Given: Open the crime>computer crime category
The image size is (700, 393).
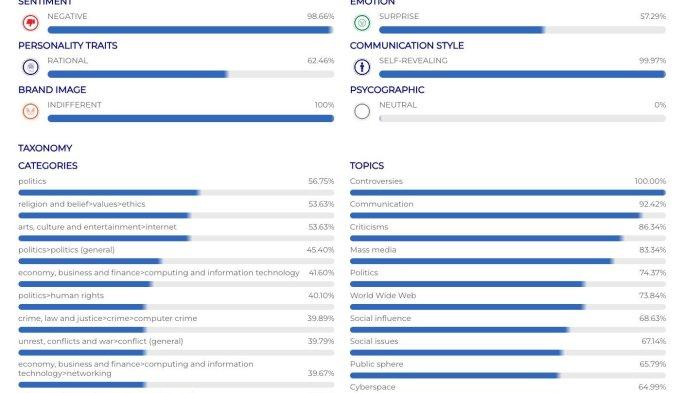Looking at the screenshot, I should click(108, 318).
